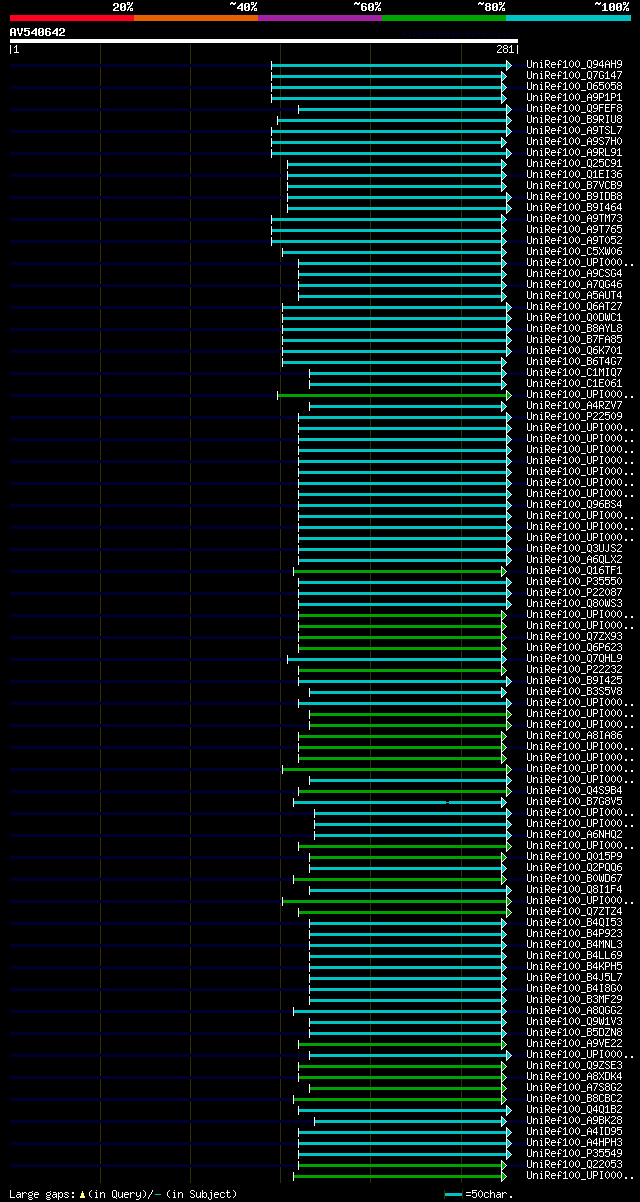Click UniRef100_Q80WS3 hit label
The image size is (640, 1202).
574,603
